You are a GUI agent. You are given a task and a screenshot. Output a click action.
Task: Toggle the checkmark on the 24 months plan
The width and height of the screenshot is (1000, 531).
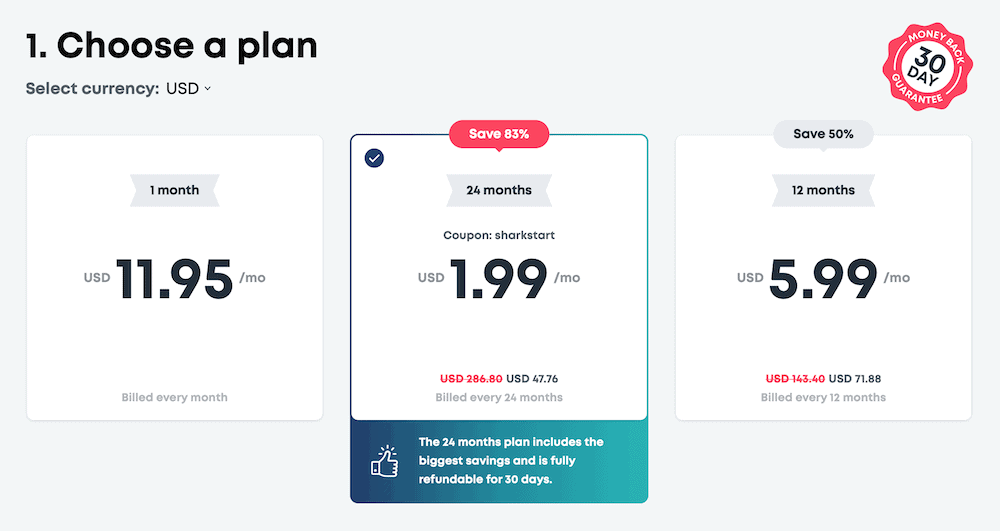click(x=375, y=158)
